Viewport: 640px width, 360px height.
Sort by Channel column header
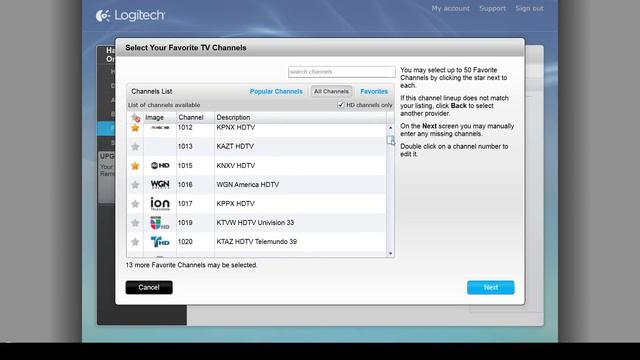191,118
